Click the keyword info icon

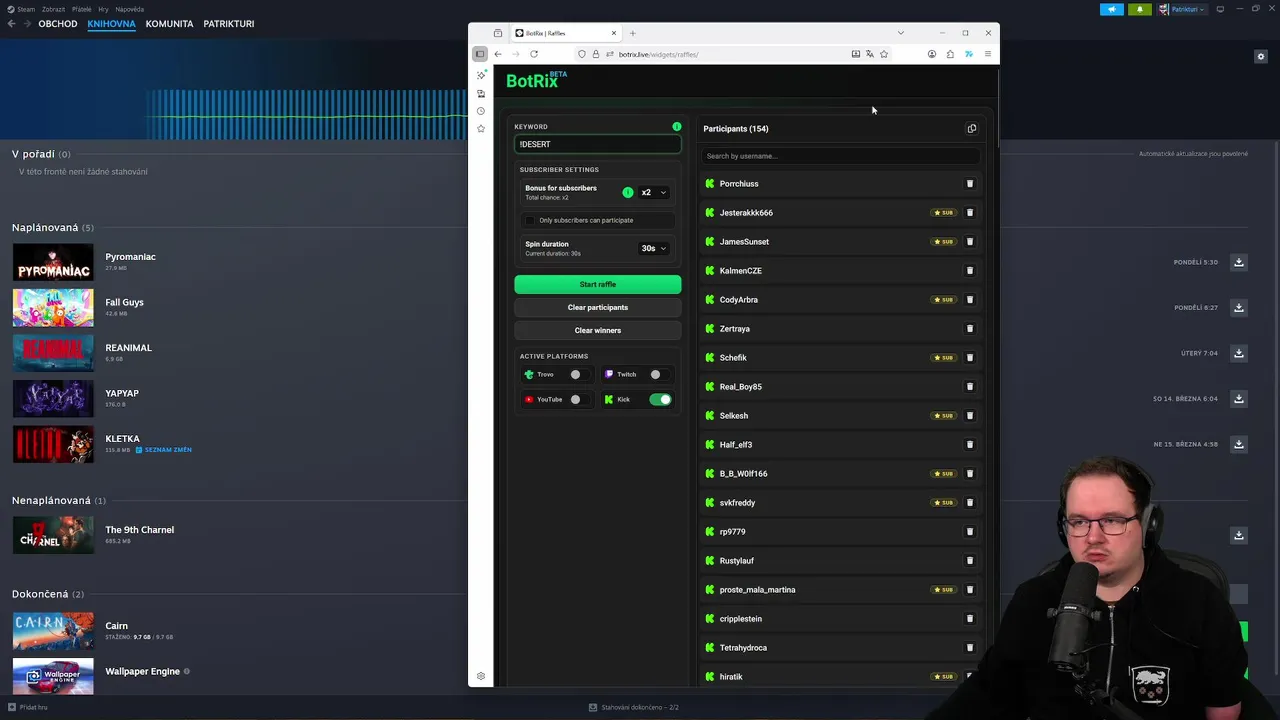(677, 127)
